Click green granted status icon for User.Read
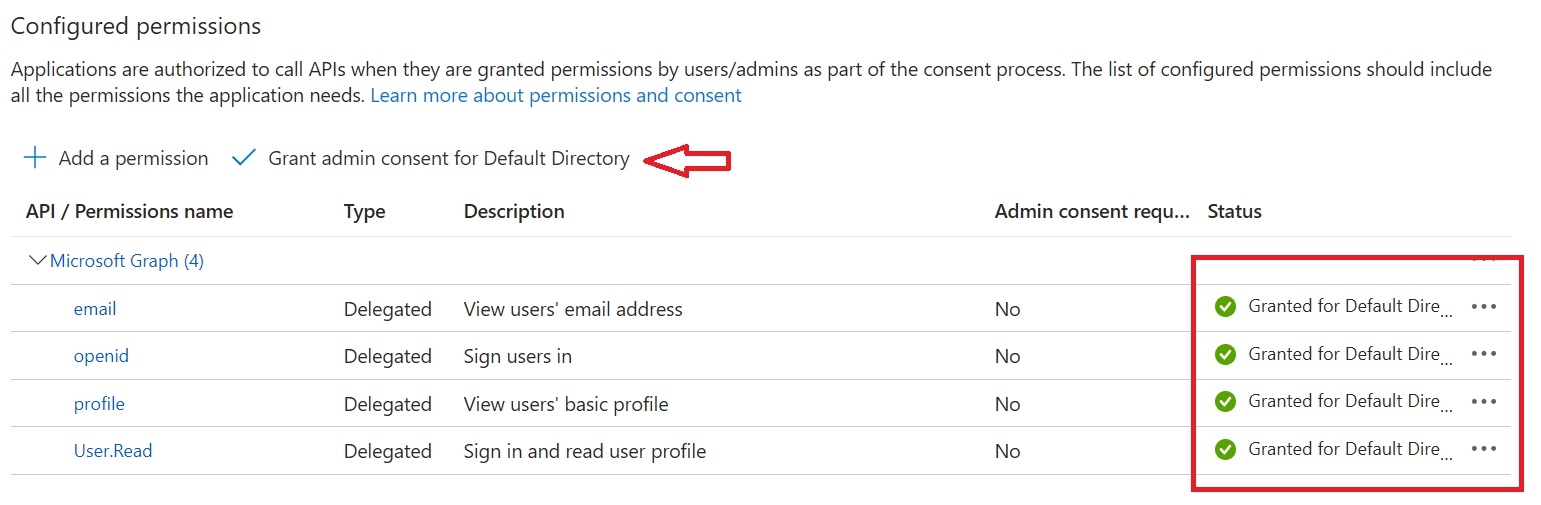Image resolution: width=1541 pixels, height=505 pixels. click(1225, 449)
